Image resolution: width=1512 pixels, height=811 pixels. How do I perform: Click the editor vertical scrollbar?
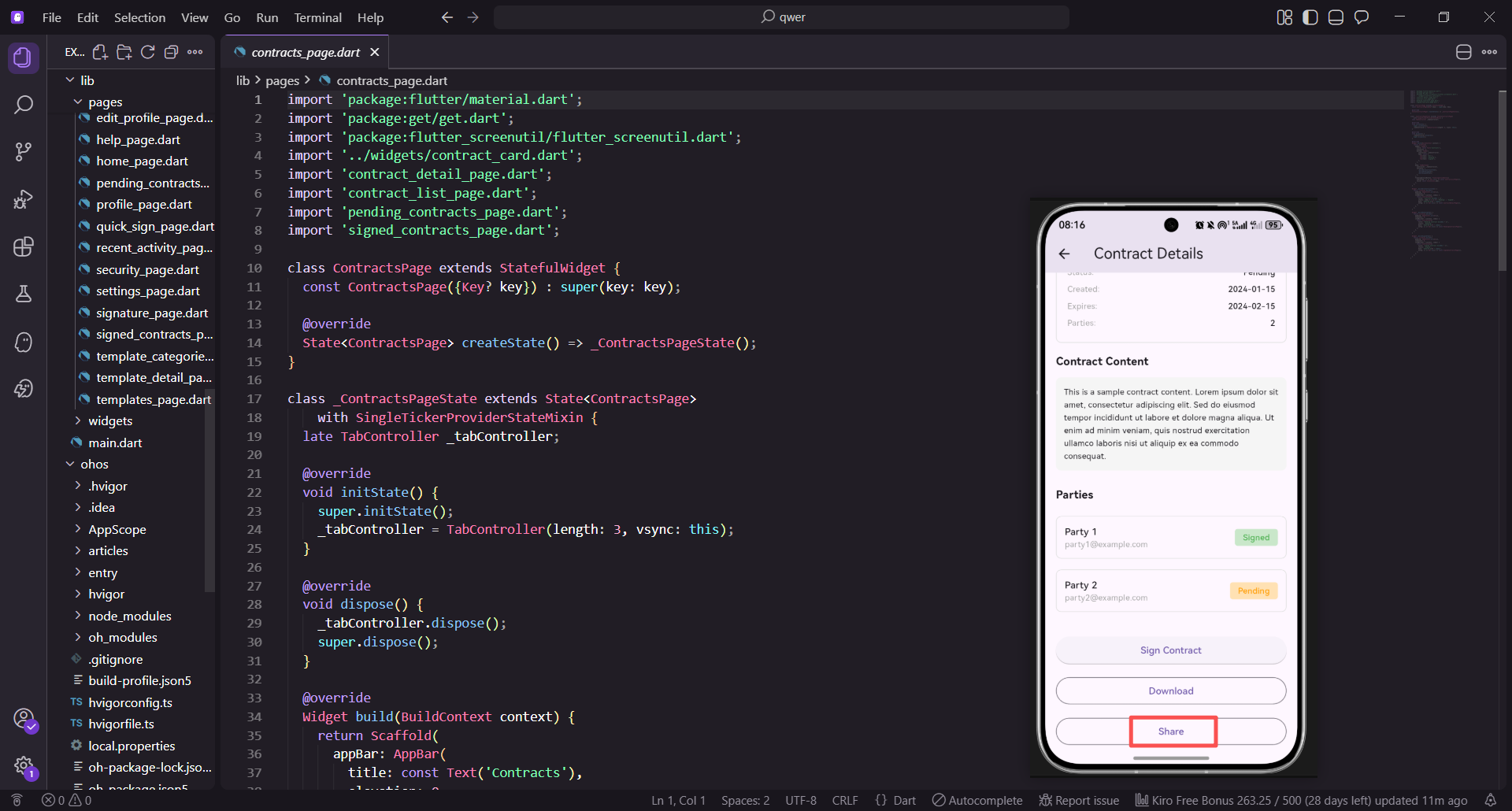(1503, 181)
